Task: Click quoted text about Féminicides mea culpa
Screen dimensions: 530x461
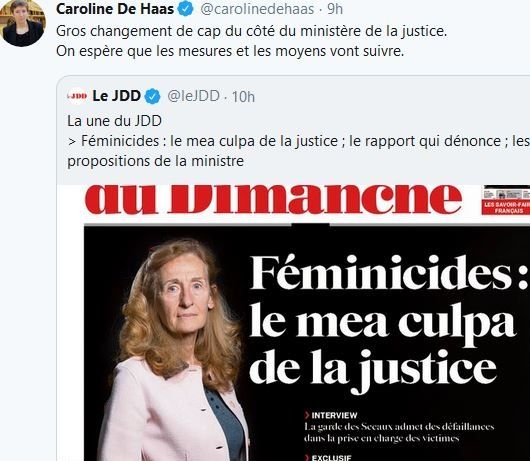Action: (298, 141)
